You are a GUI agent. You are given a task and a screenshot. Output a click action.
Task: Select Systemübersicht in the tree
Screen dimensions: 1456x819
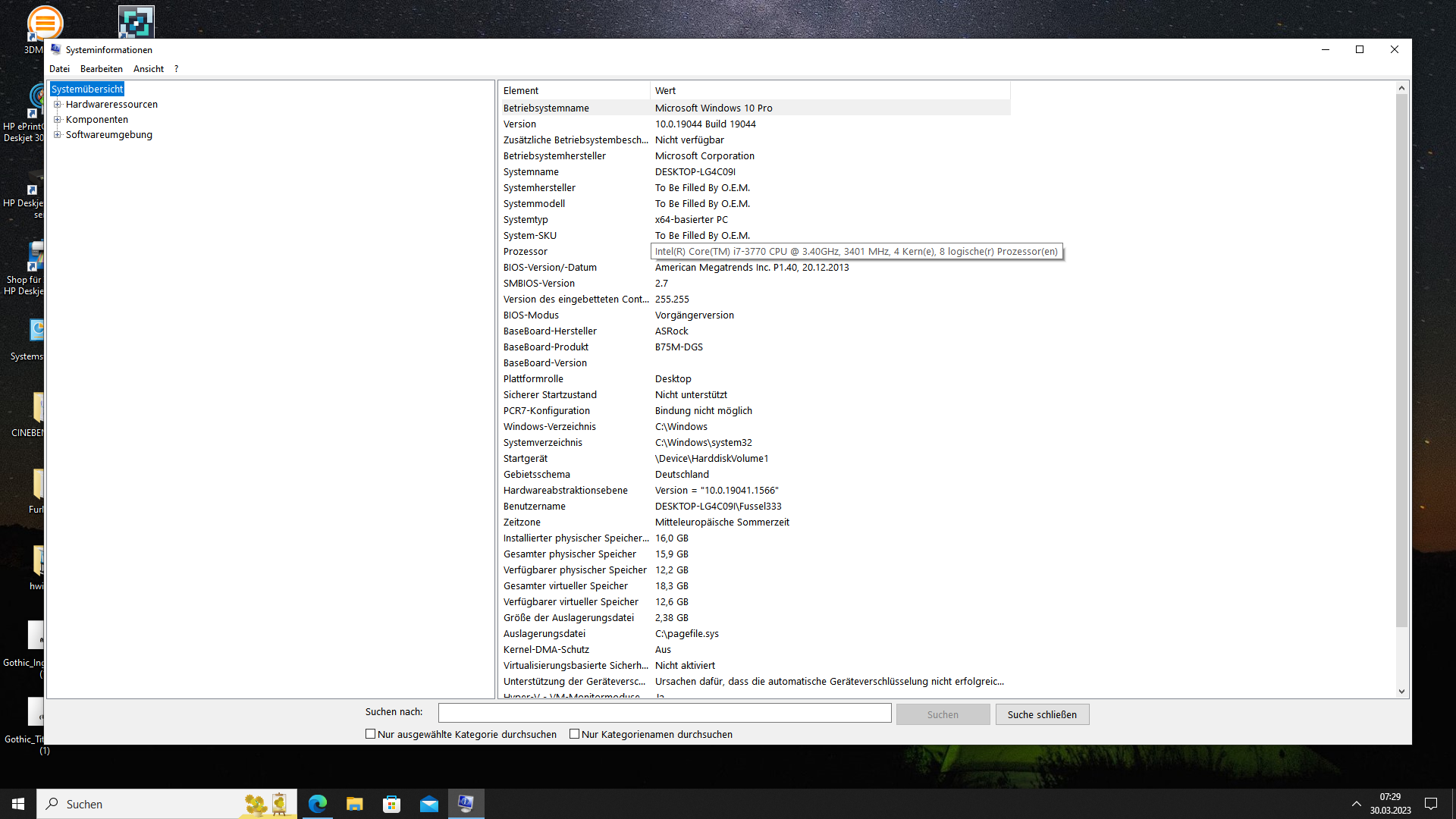click(87, 89)
